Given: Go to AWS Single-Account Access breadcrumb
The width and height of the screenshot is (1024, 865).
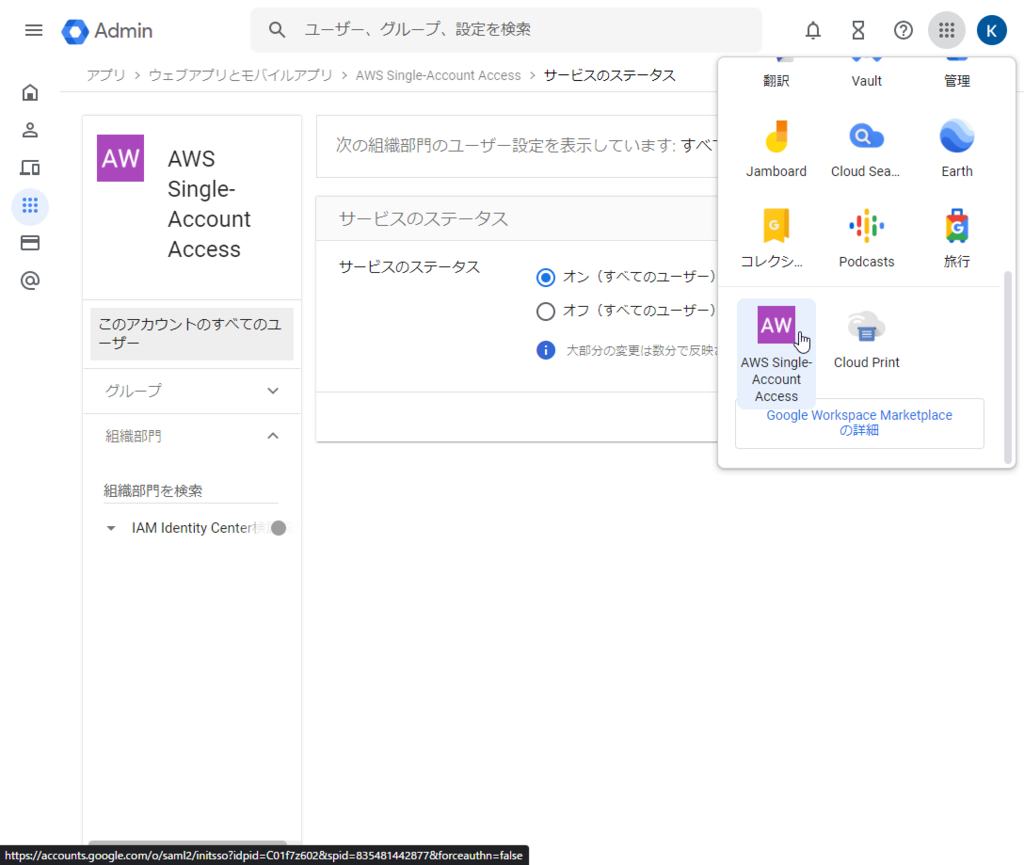Looking at the screenshot, I should click(438, 75).
